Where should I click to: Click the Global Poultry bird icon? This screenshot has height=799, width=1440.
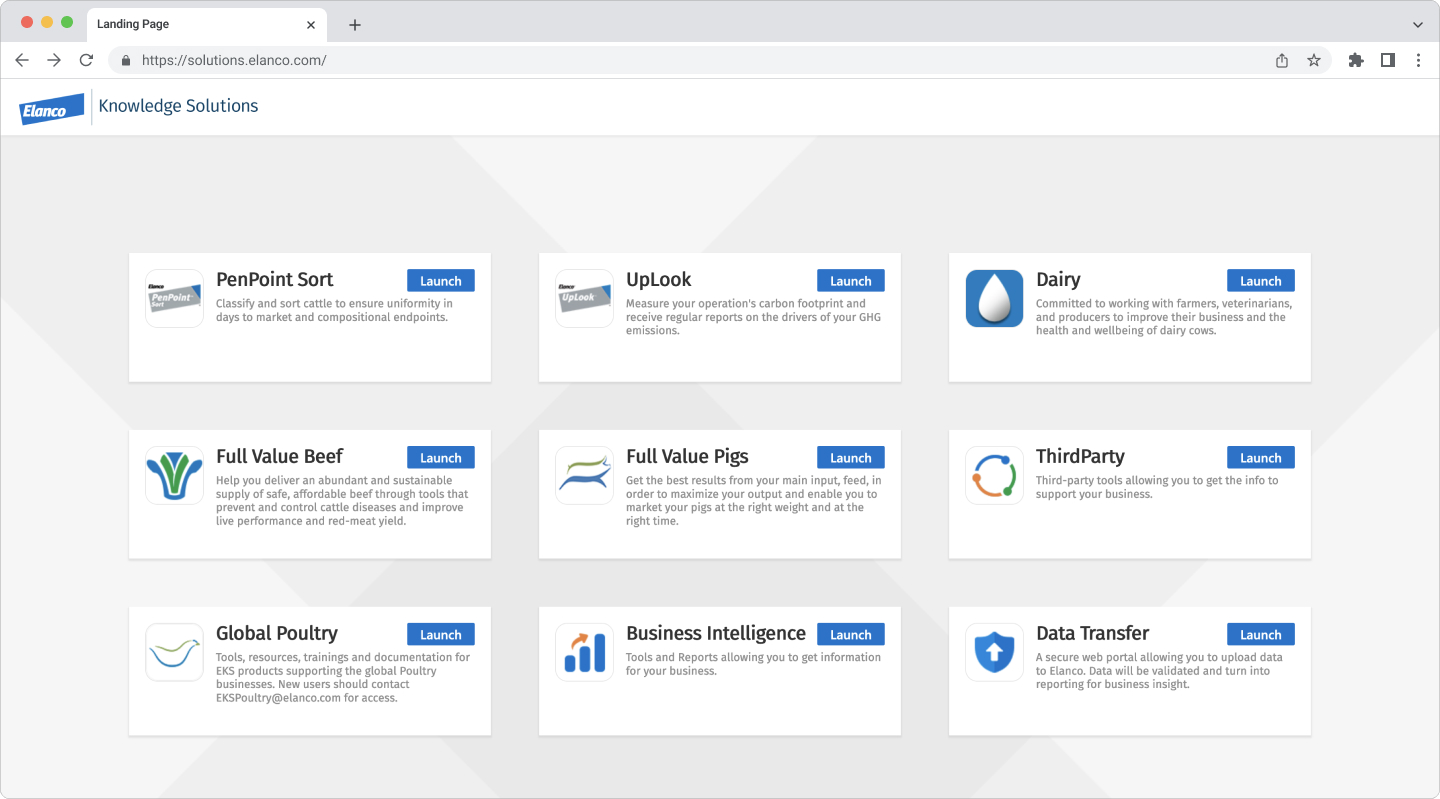pyautogui.click(x=174, y=652)
